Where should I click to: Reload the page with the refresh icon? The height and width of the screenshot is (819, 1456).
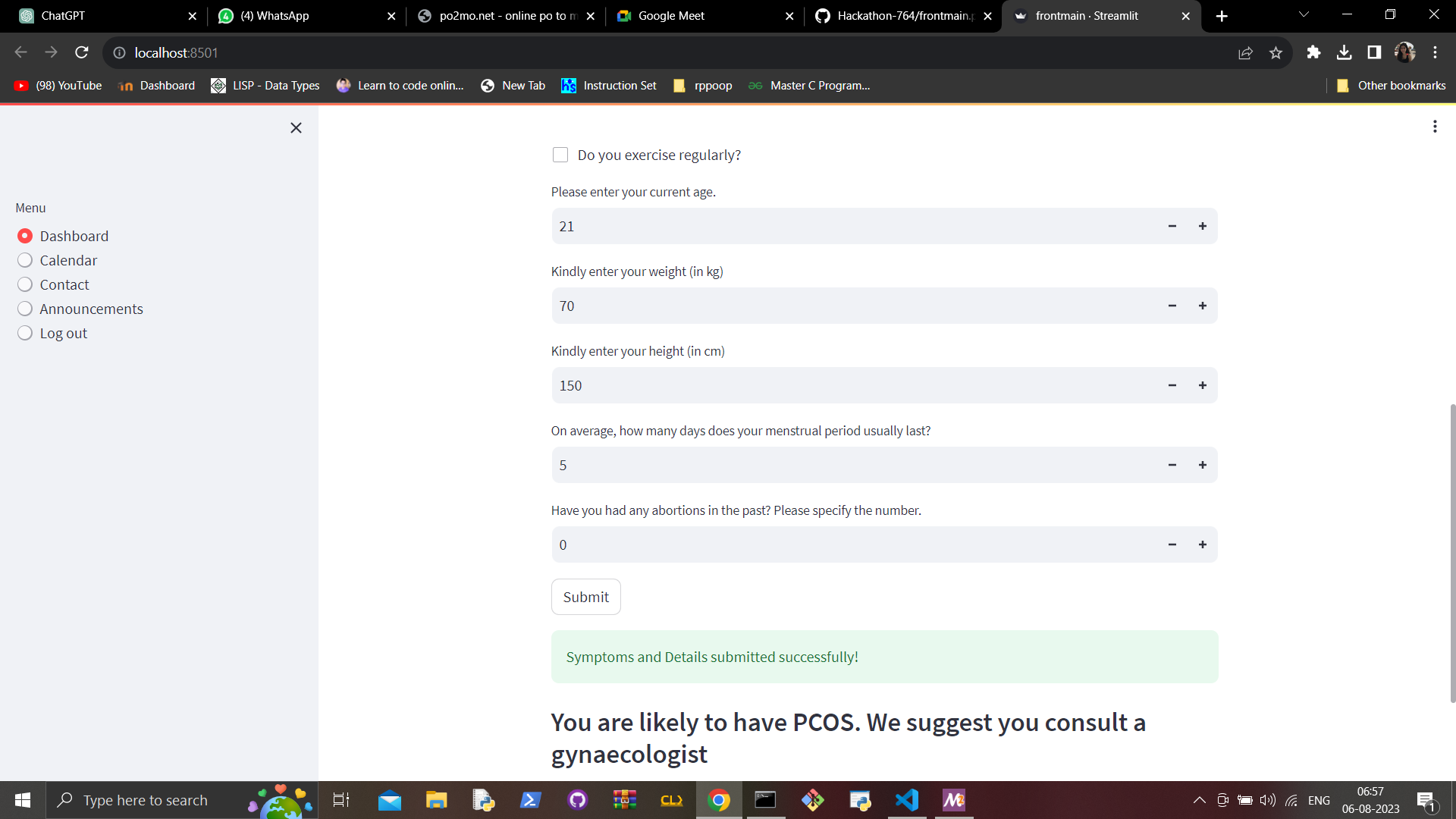[82, 52]
